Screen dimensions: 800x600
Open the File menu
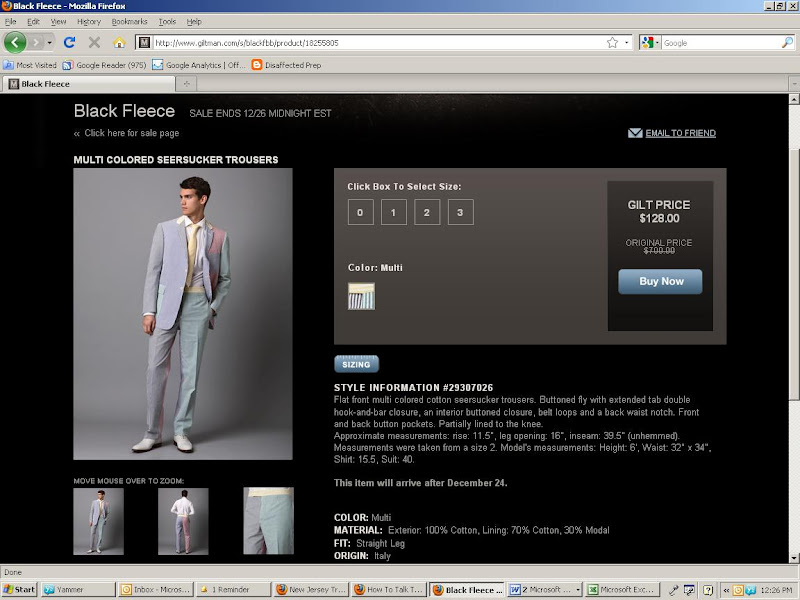[x=10, y=21]
